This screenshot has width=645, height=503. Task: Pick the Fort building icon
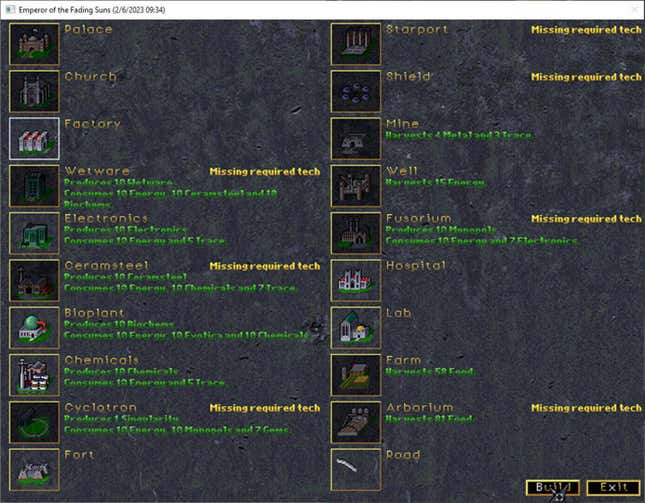34,470
